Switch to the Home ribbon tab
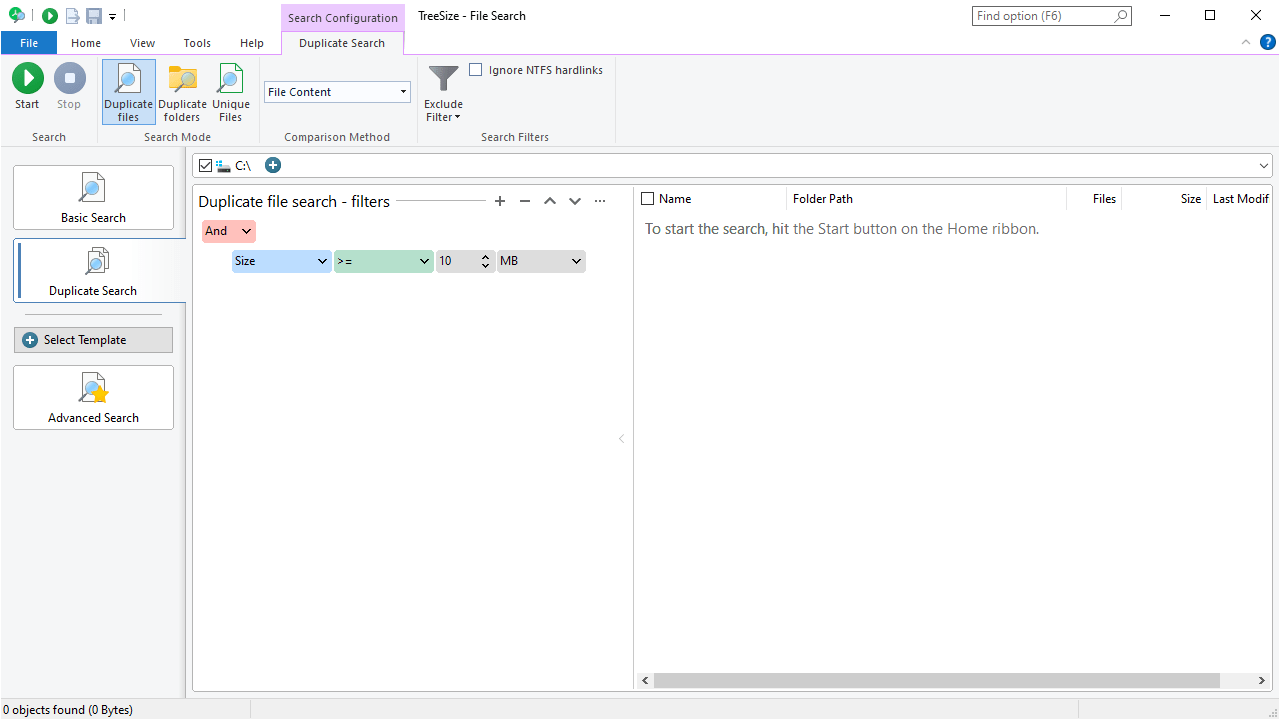This screenshot has width=1280, height=720. (85, 43)
